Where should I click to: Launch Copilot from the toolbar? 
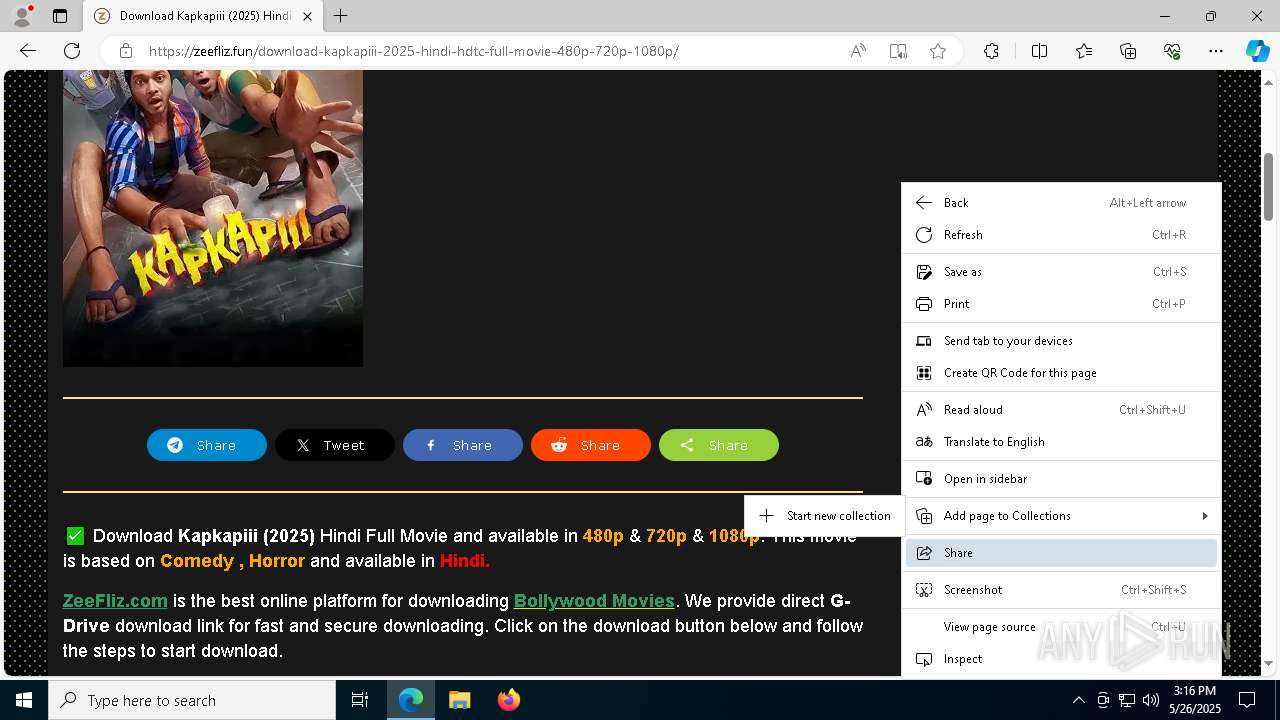click(1257, 51)
